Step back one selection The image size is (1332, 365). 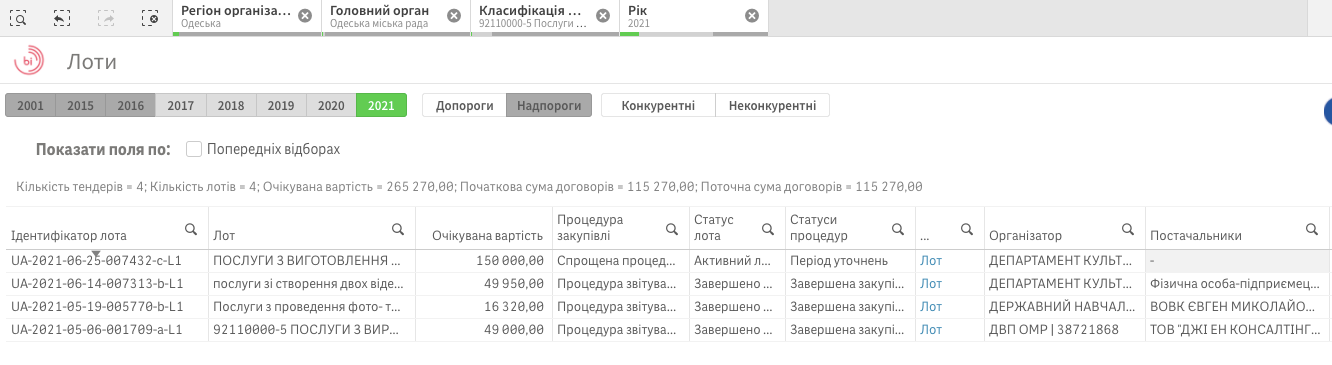tap(62, 17)
